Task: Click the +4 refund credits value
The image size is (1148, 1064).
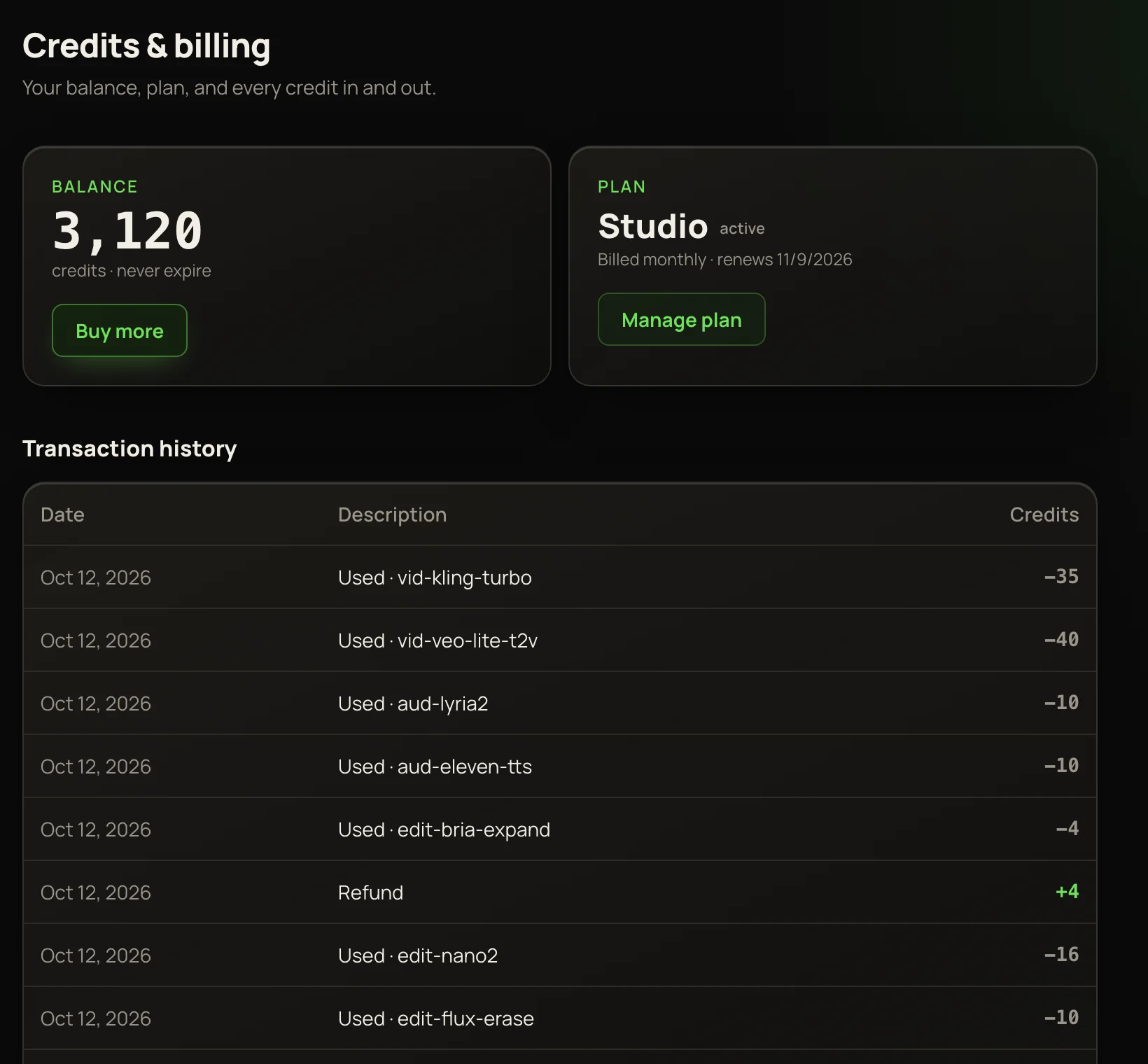Action: coord(1067,891)
